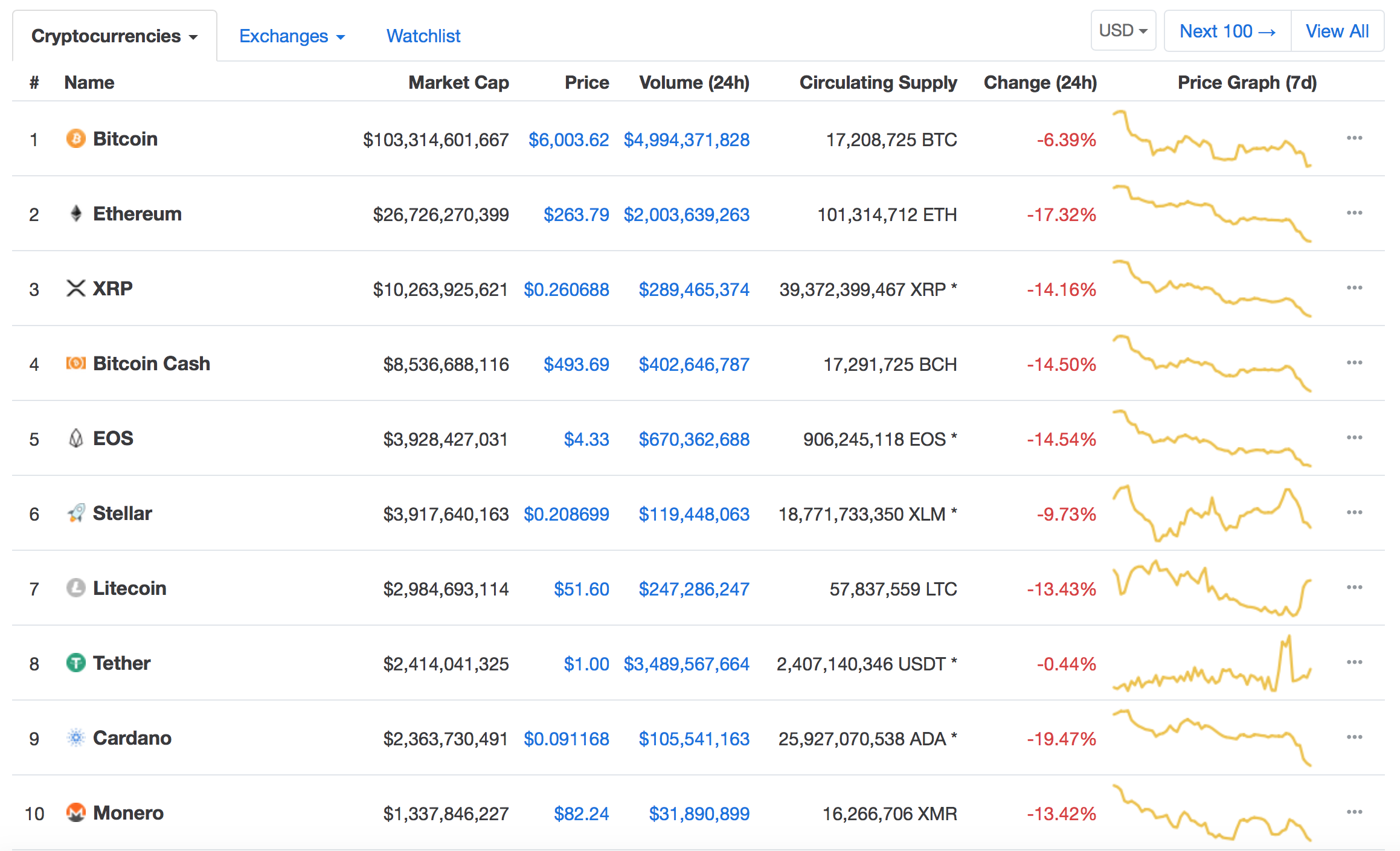The height and width of the screenshot is (851, 1400).
Task: Open the three-dot menu for Bitcoin
Action: pyautogui.click(x=1354, y=138)
